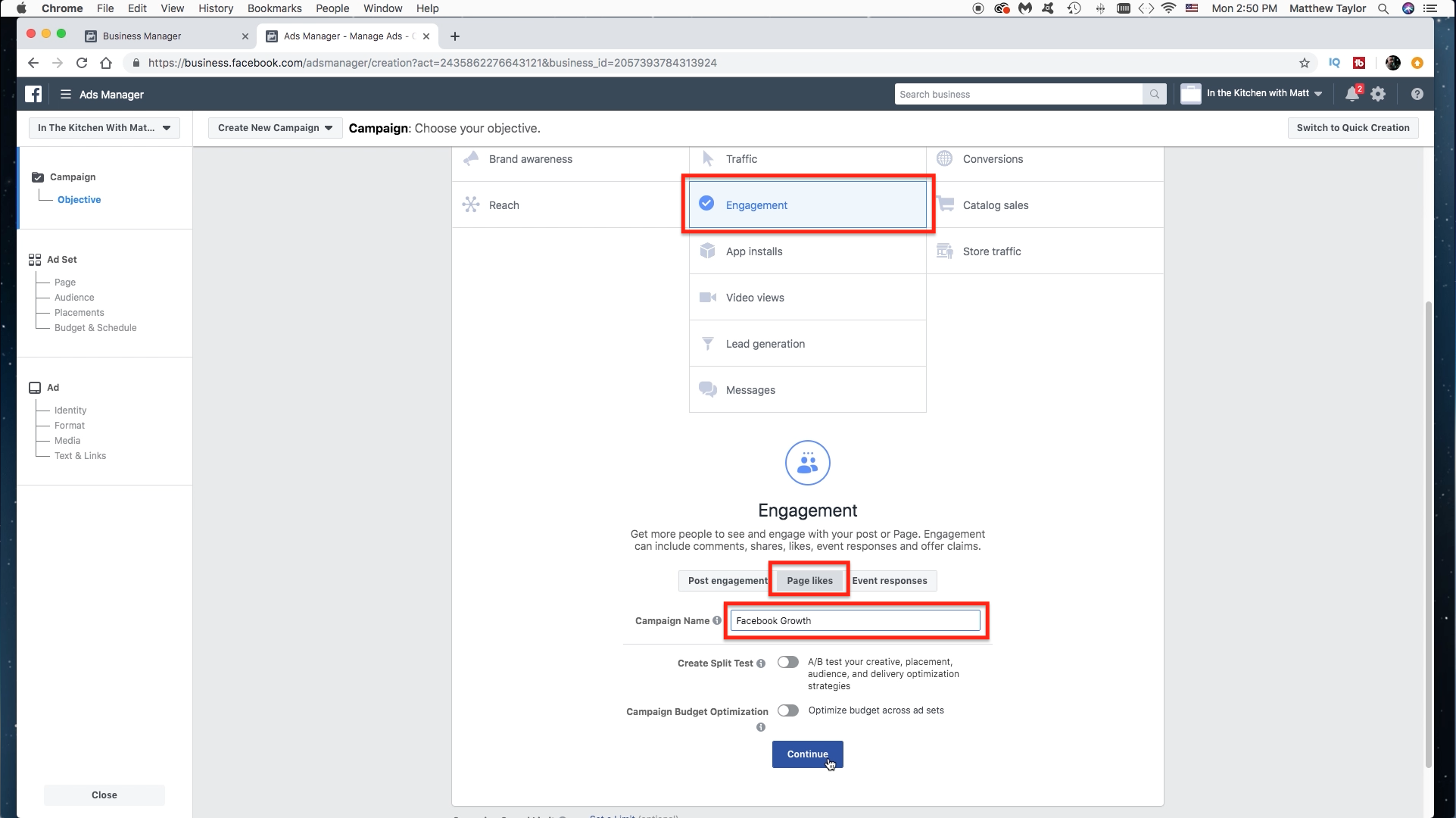This screenshot has height=818, width=1456.
Task: Click the search magnifier in Search business
Action: tap(1154, 94)
